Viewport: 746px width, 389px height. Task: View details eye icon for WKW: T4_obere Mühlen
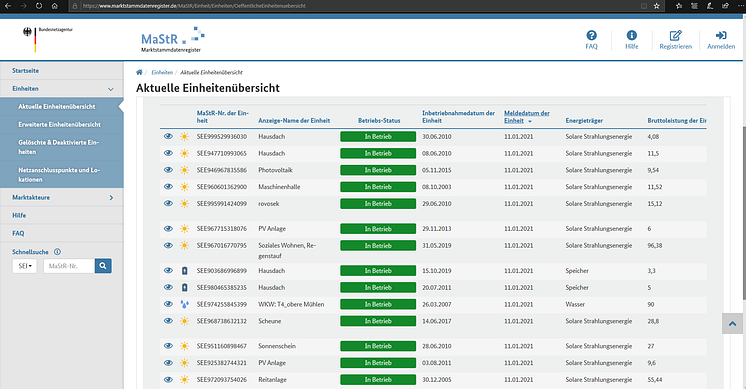[x=168, y=304]
